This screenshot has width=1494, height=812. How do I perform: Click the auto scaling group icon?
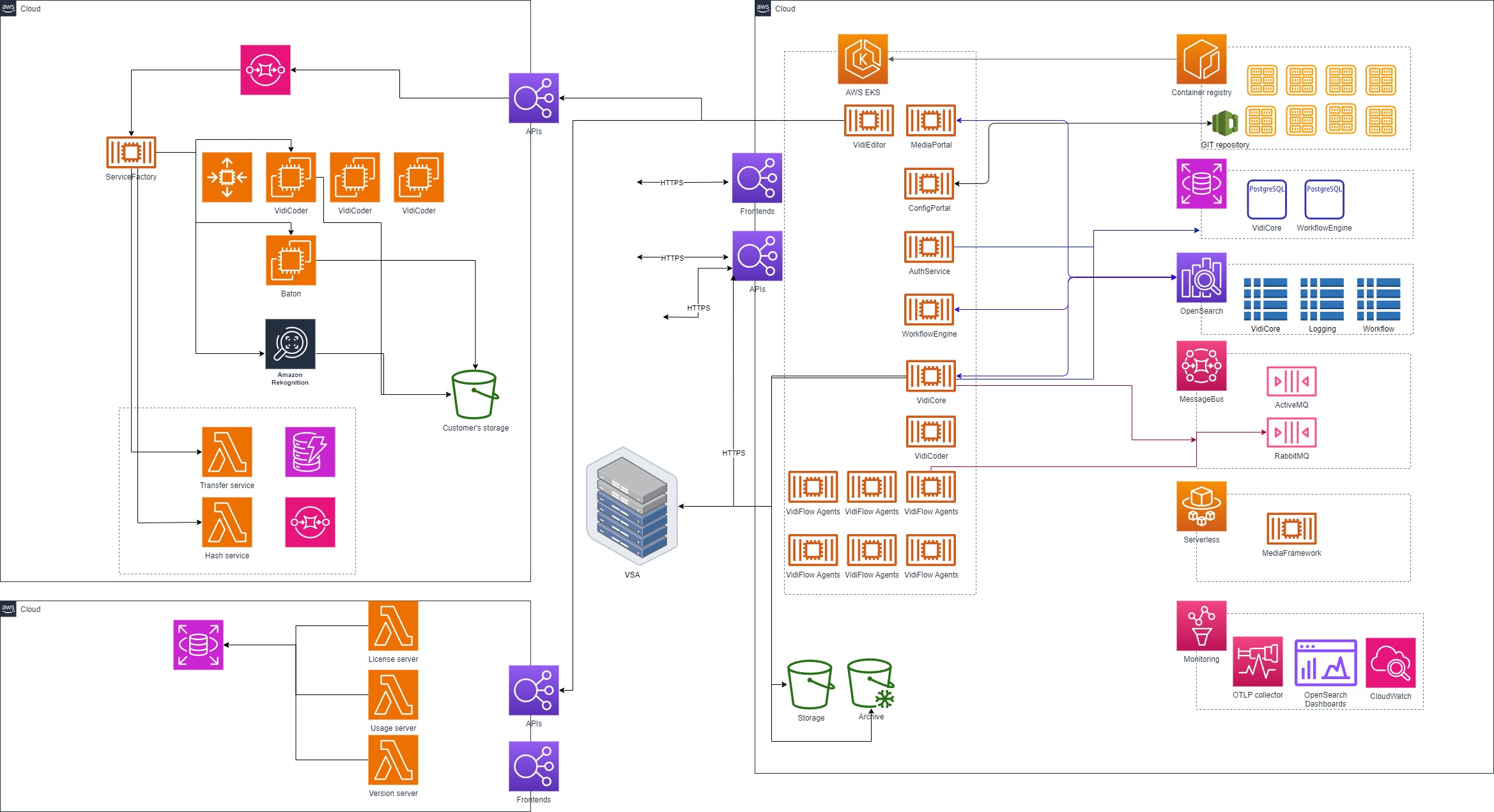[227, 177]
